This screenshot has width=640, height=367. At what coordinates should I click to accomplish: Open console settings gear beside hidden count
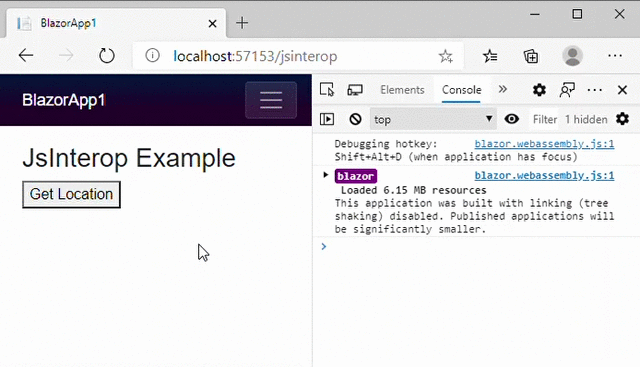[x=622, y=119]
